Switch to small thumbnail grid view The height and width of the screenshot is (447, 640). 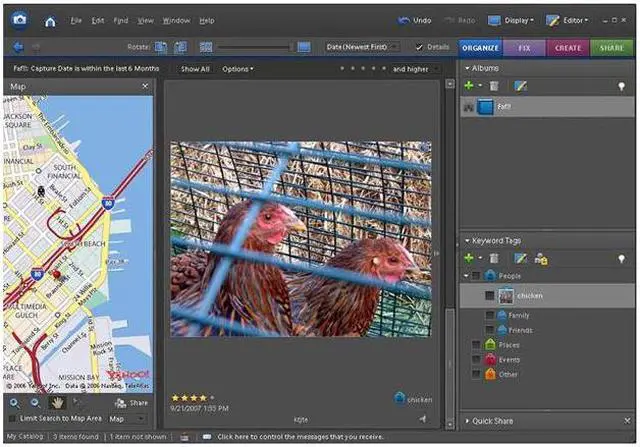206,47
